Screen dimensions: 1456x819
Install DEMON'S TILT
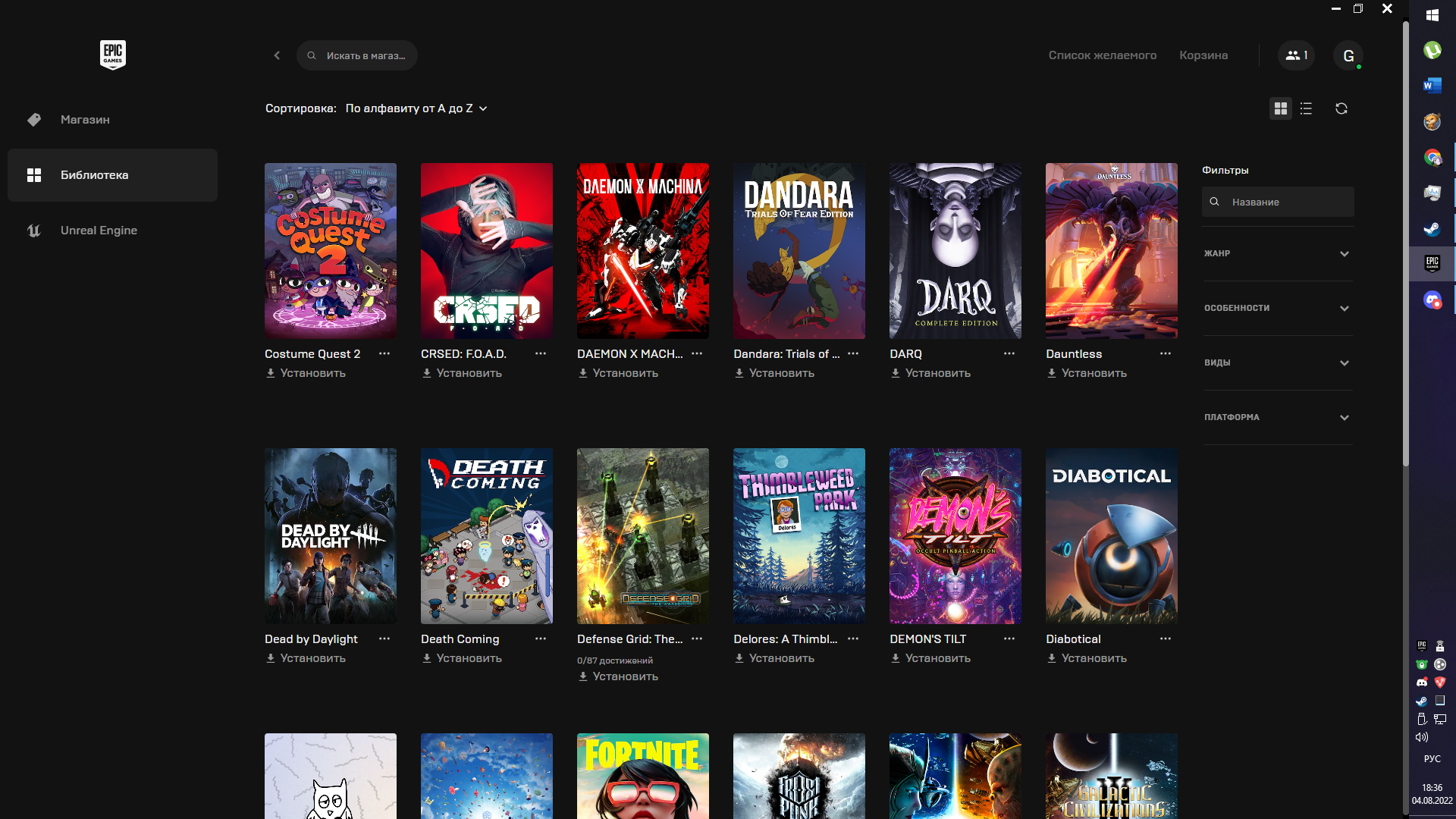[x=930, y=658]
